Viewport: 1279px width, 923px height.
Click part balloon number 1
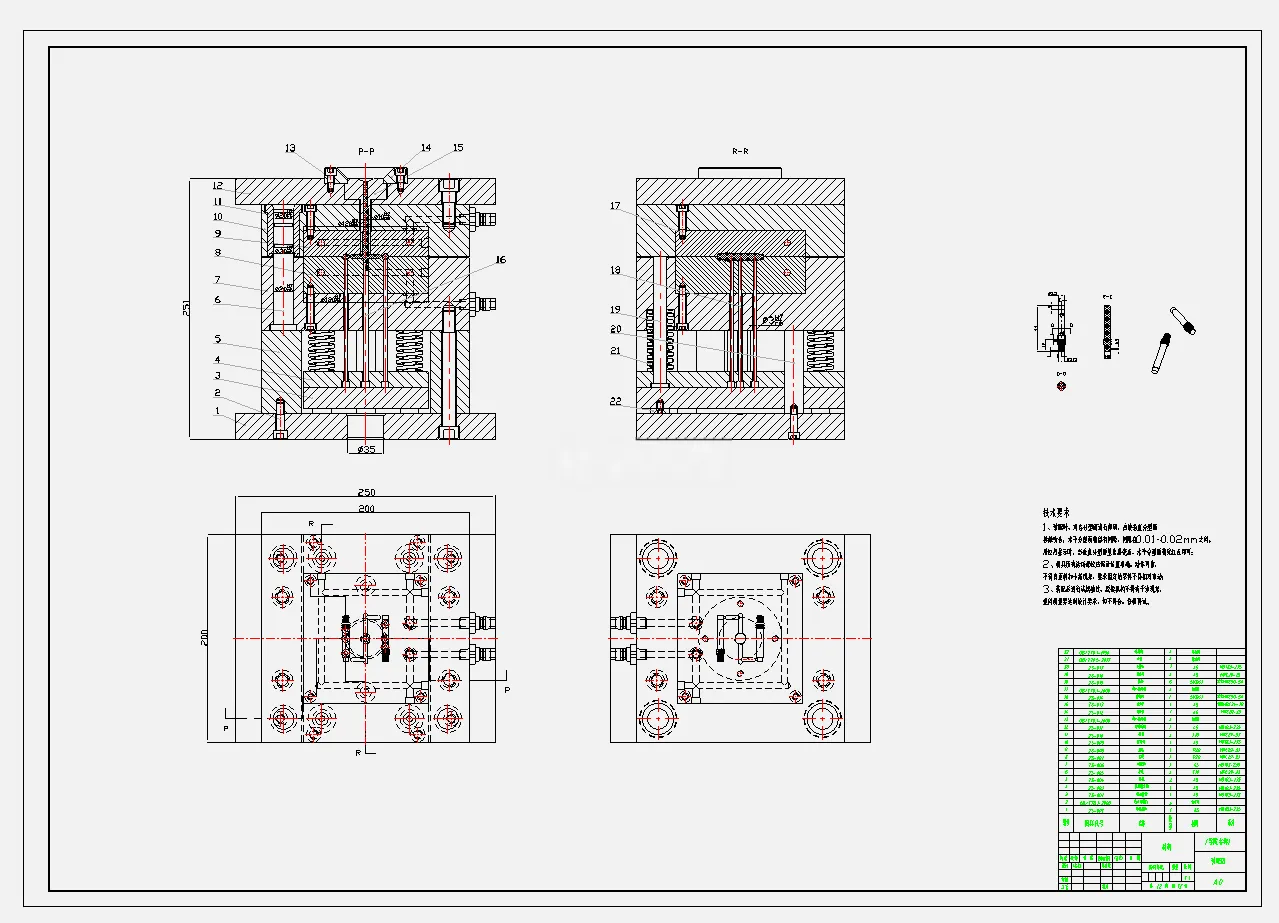click(215, 411)
